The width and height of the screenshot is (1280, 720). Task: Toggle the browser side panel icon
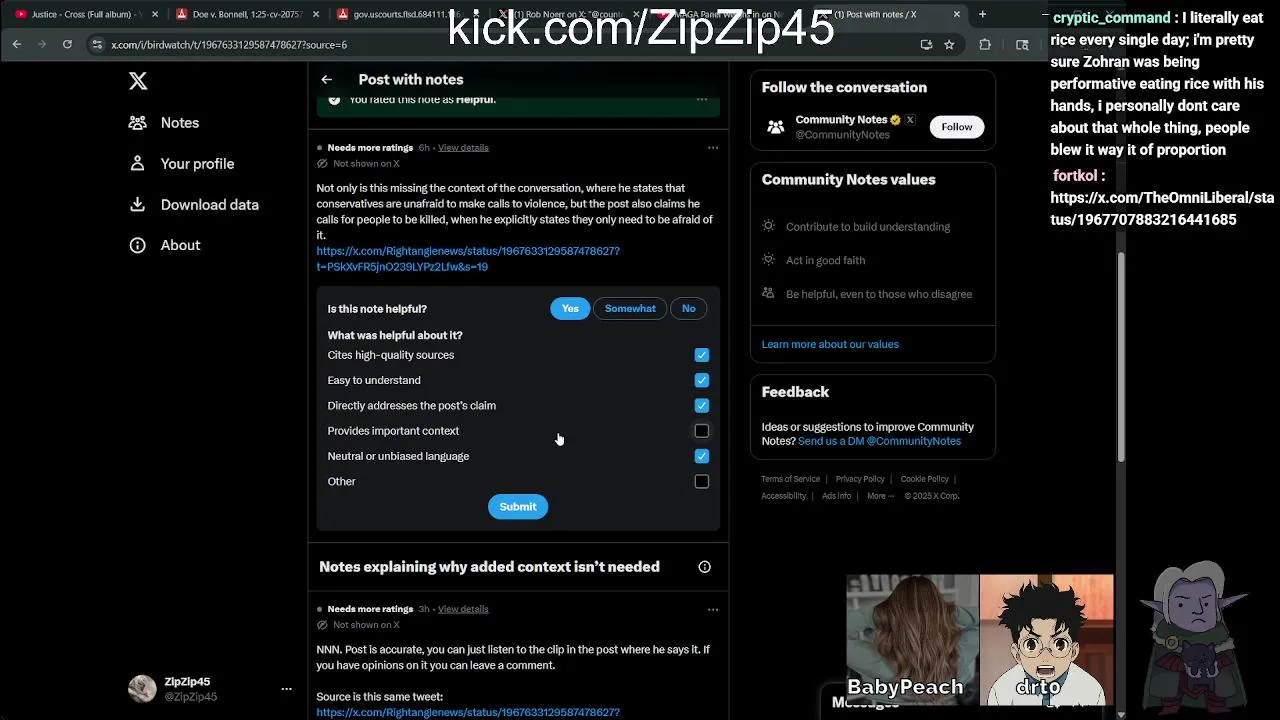[1022, 45]
